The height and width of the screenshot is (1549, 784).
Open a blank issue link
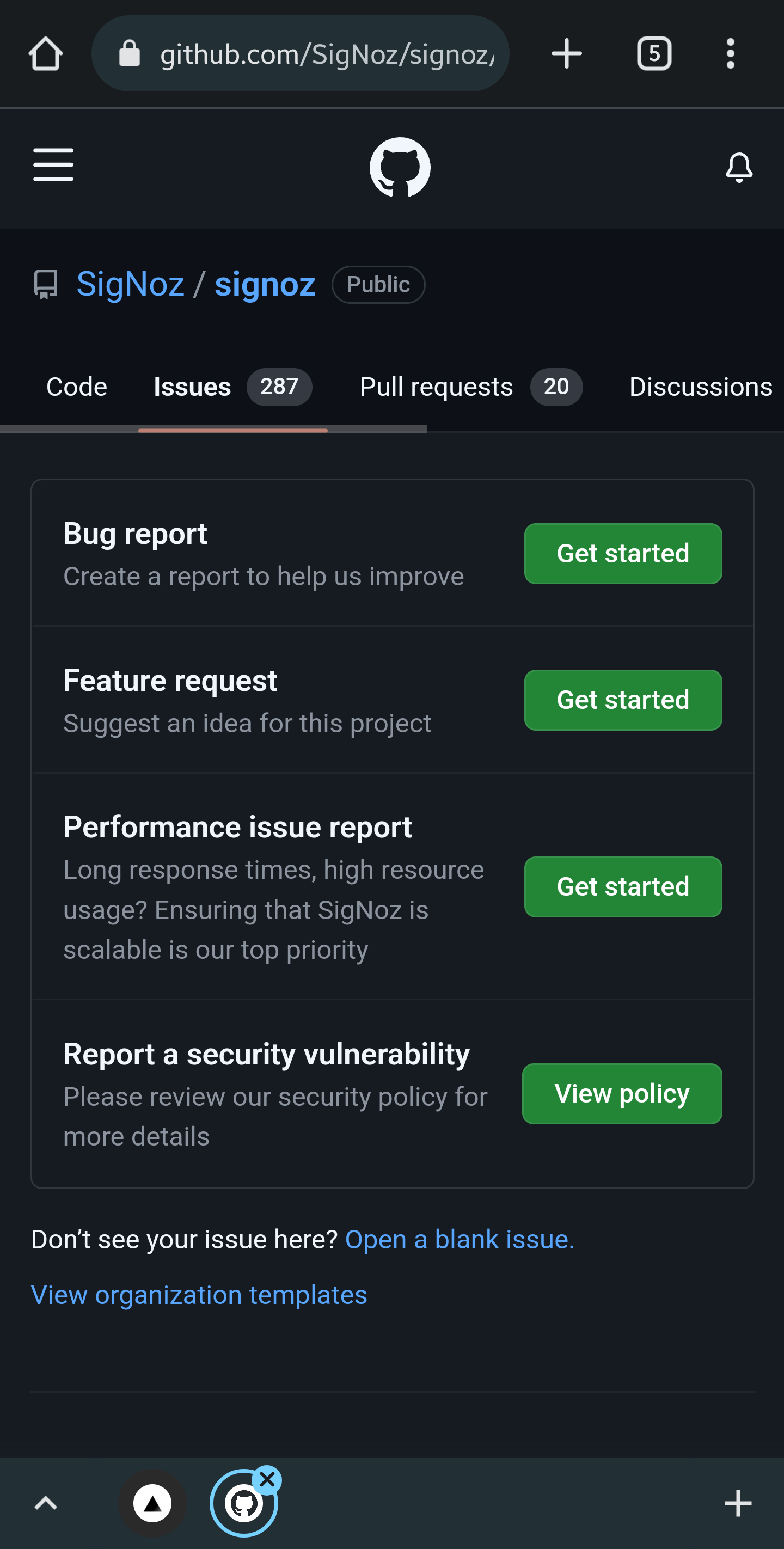459,1239
